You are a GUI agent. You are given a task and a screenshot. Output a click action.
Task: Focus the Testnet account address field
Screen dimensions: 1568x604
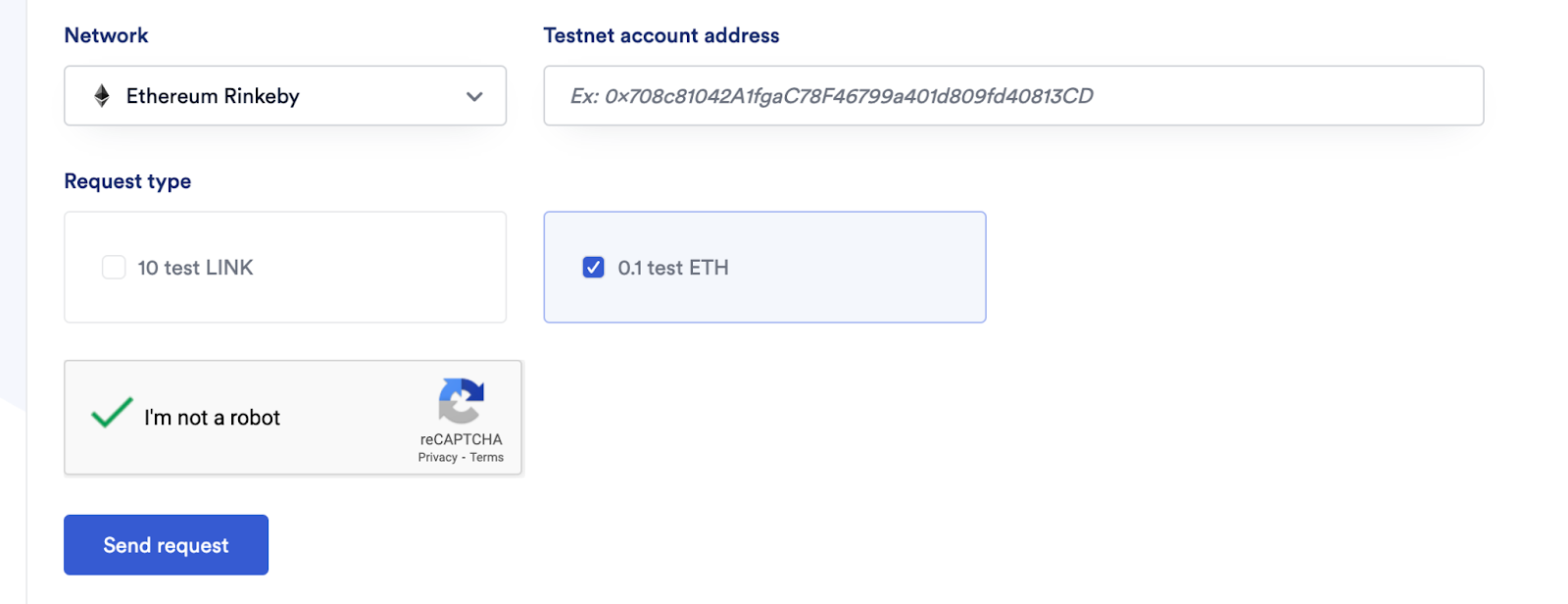click(1013, 95)
